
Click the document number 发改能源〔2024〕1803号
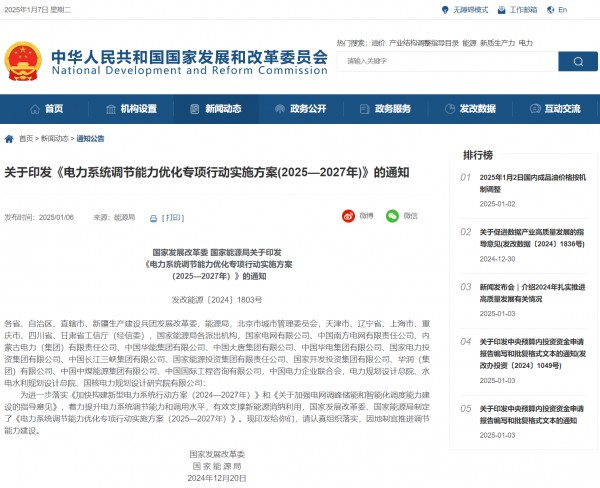click(217, 300)
